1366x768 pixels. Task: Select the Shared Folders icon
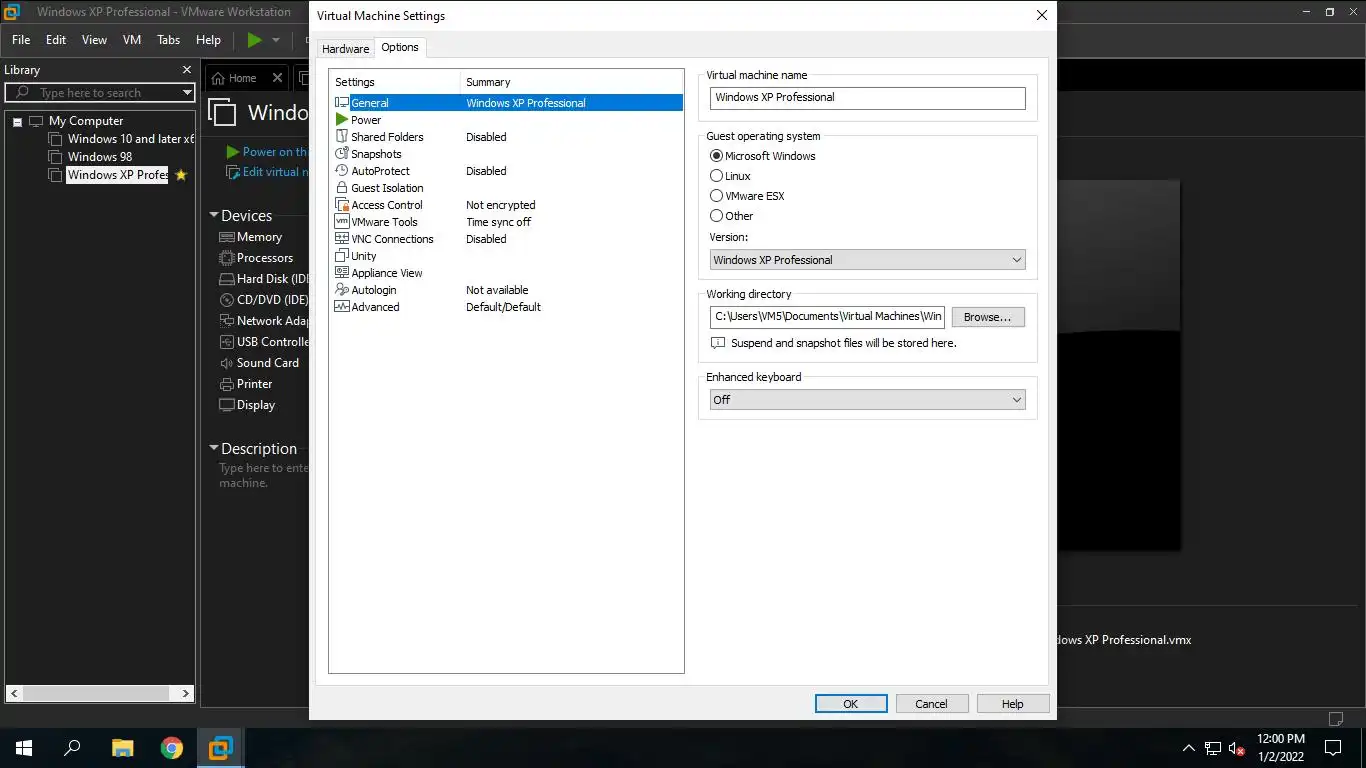tap(342, 137)
